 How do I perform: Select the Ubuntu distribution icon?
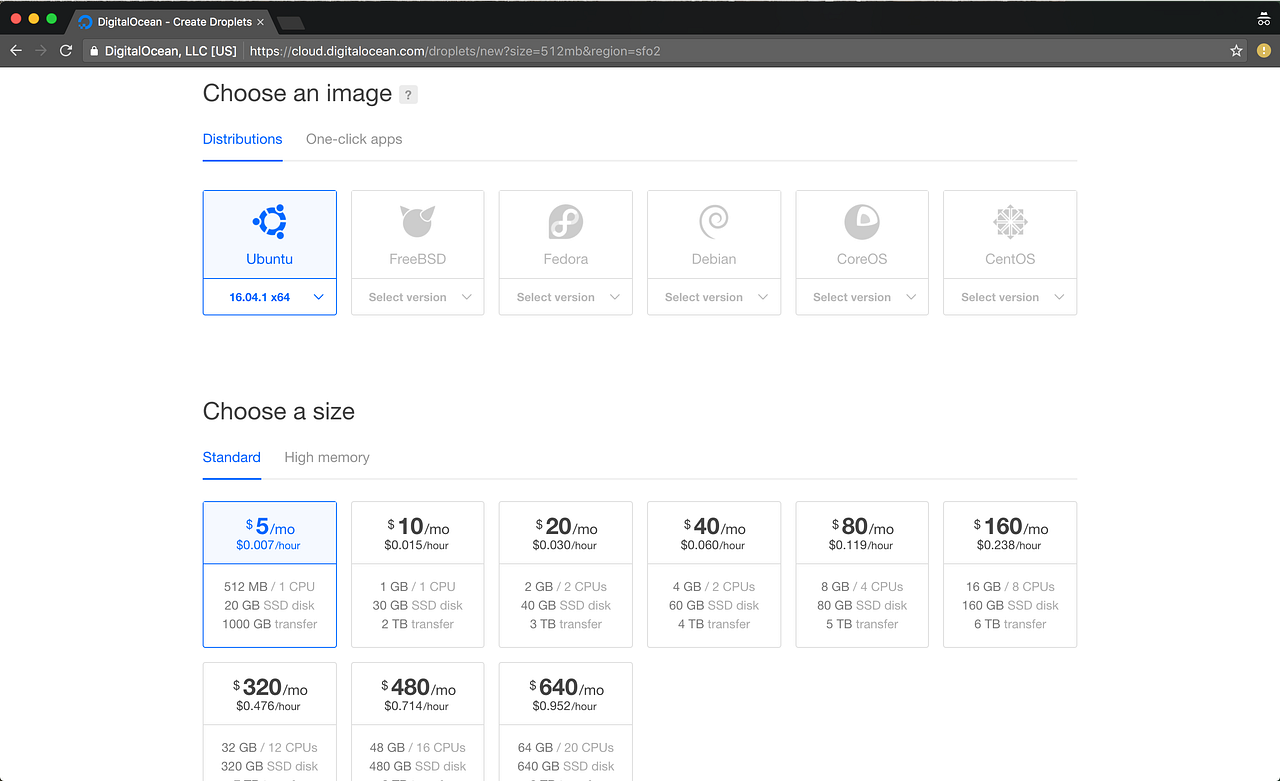269,222
